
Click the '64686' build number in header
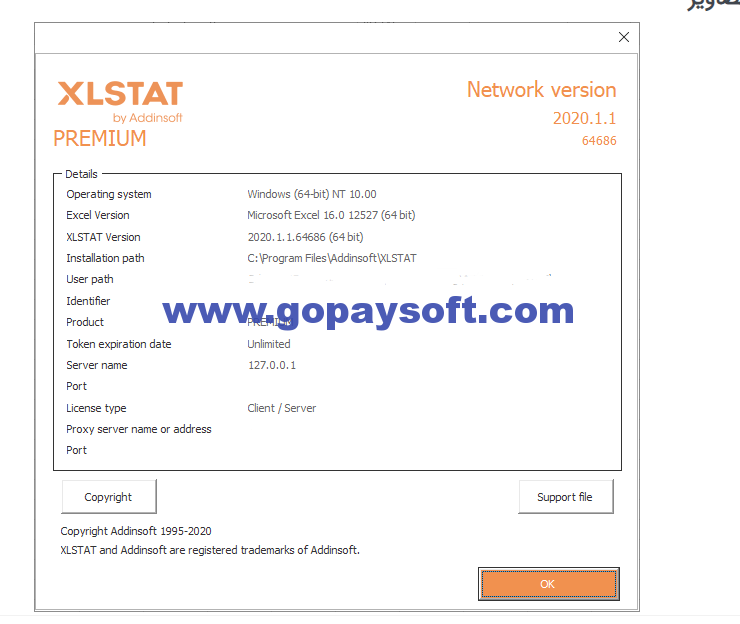599,141
